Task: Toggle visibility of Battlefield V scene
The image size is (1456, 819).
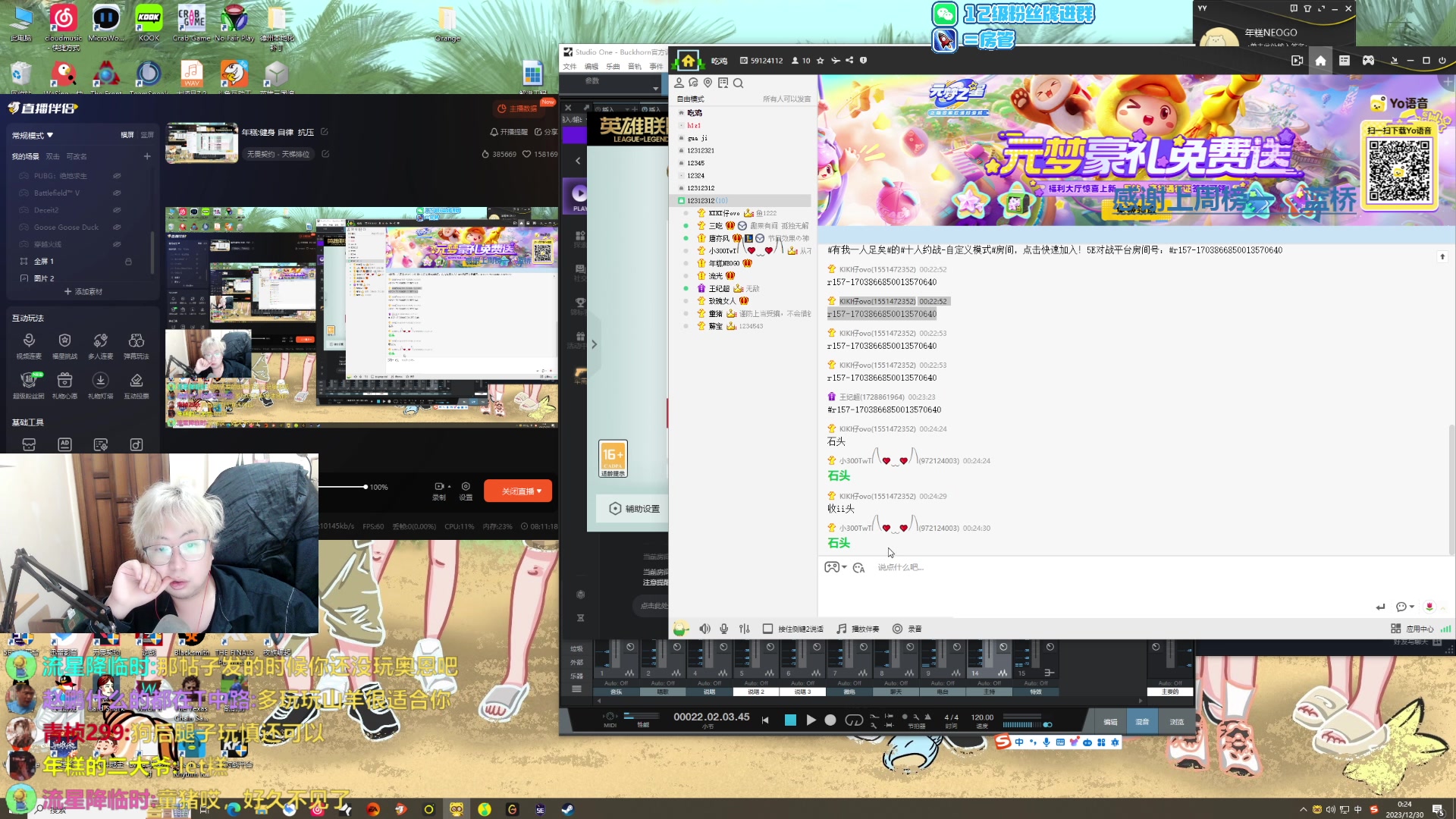Action: 117,193
